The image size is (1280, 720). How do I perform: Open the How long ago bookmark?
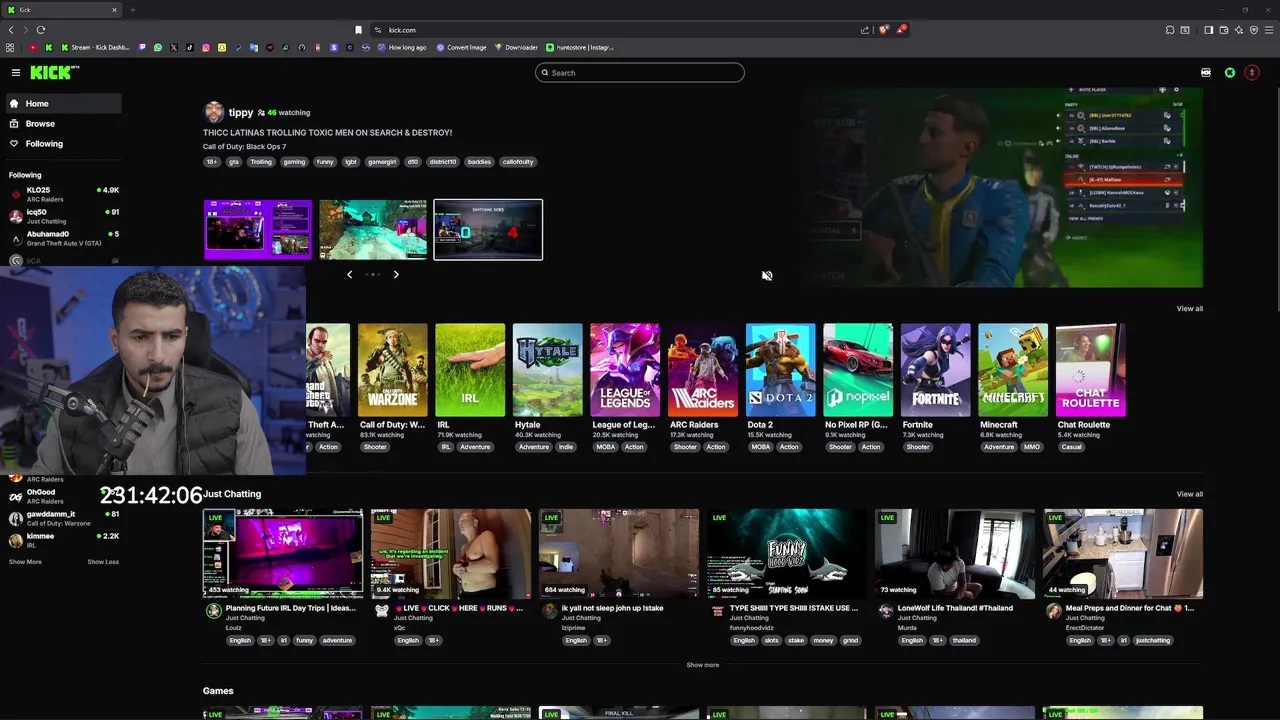(x=401, y=47)
